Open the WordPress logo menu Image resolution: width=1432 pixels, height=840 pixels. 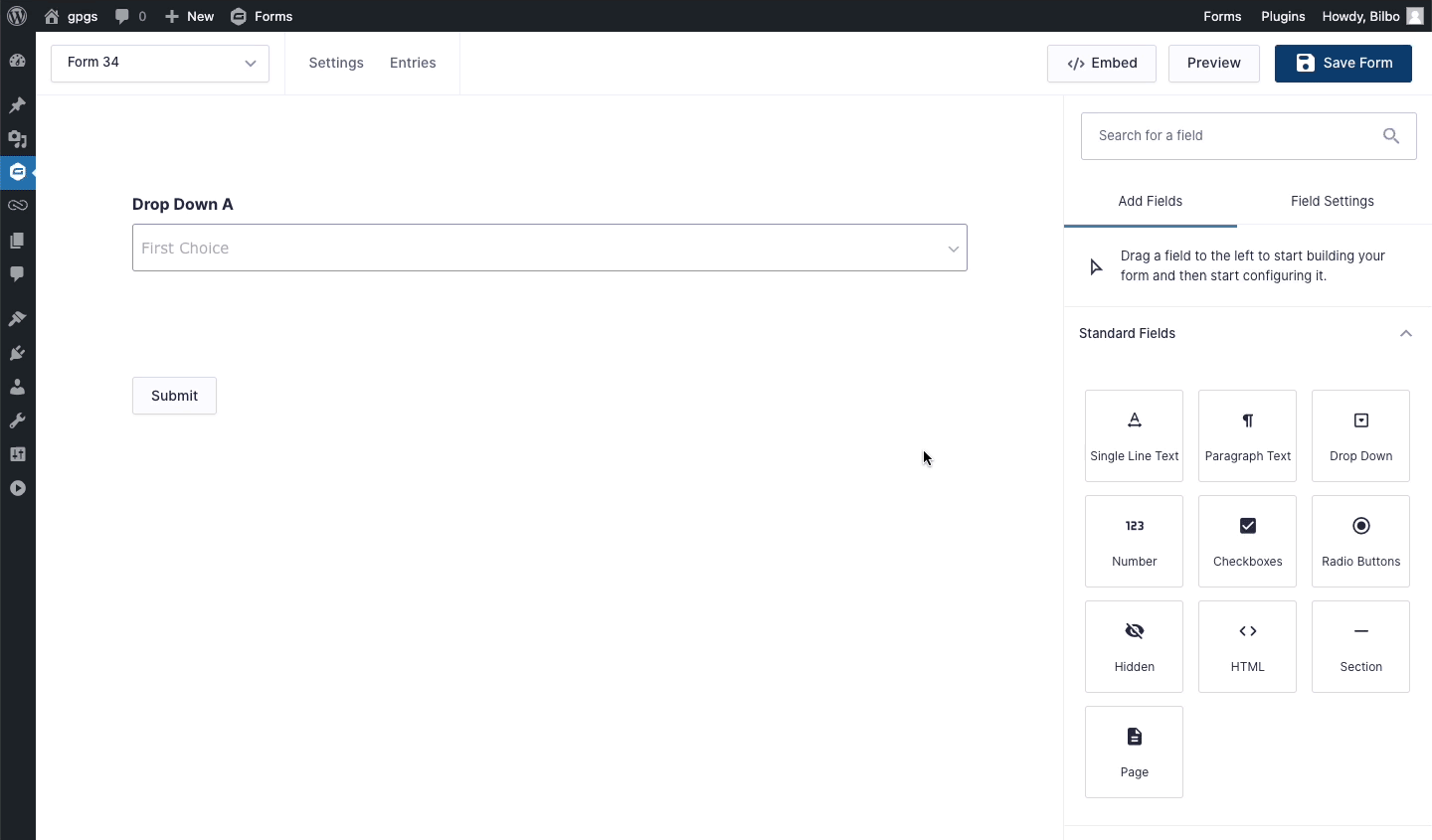(17, 16)
